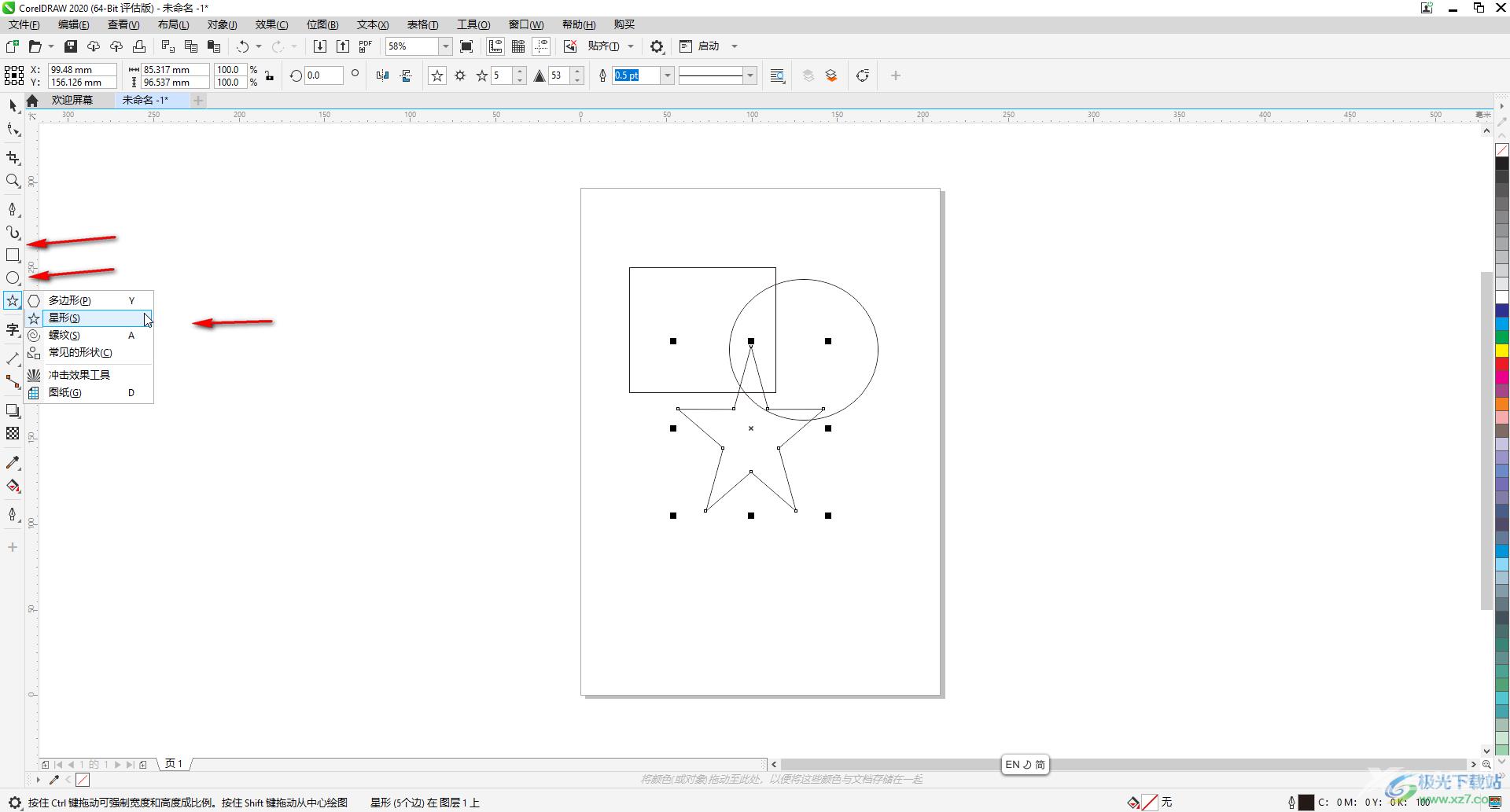
Task: Select the Drop Shadow tool
Action: (x=13, y=410)
